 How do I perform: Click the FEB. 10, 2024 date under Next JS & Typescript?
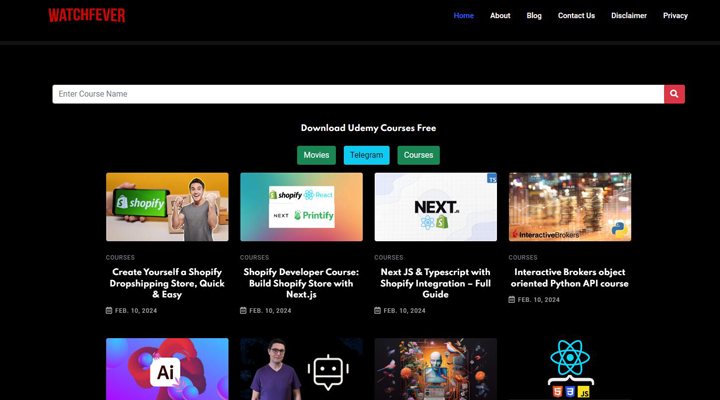click(405, 310)
